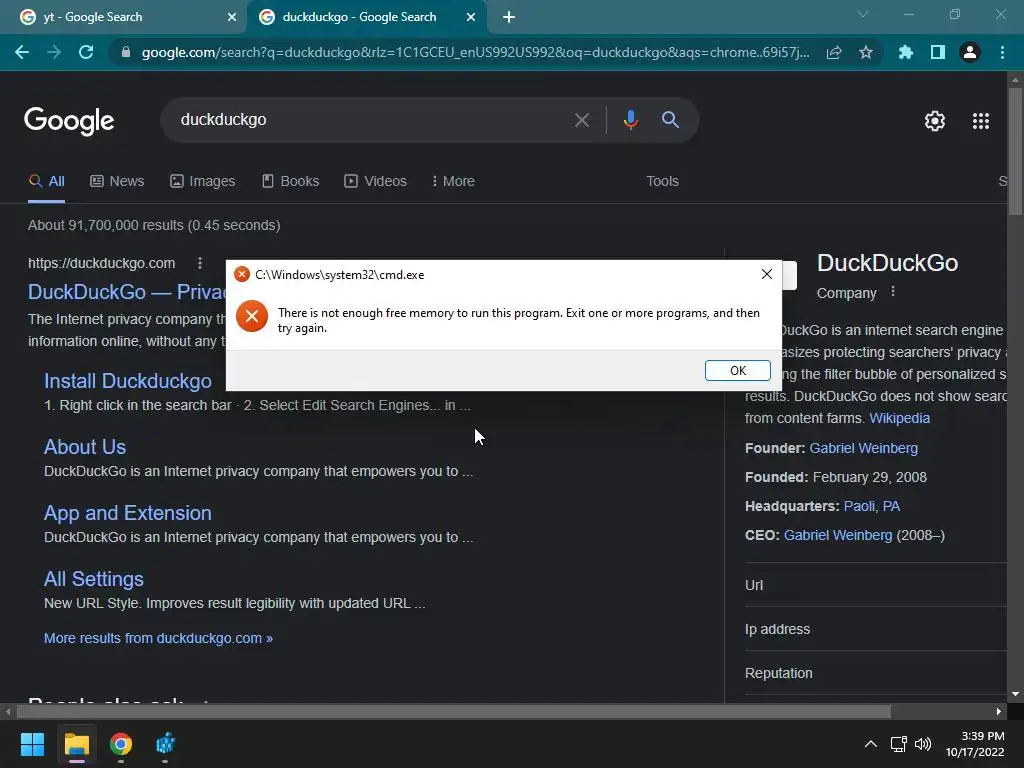Open the Chrome profile avatar
Screen dimensions: 1024x768
tap(970, 52)
